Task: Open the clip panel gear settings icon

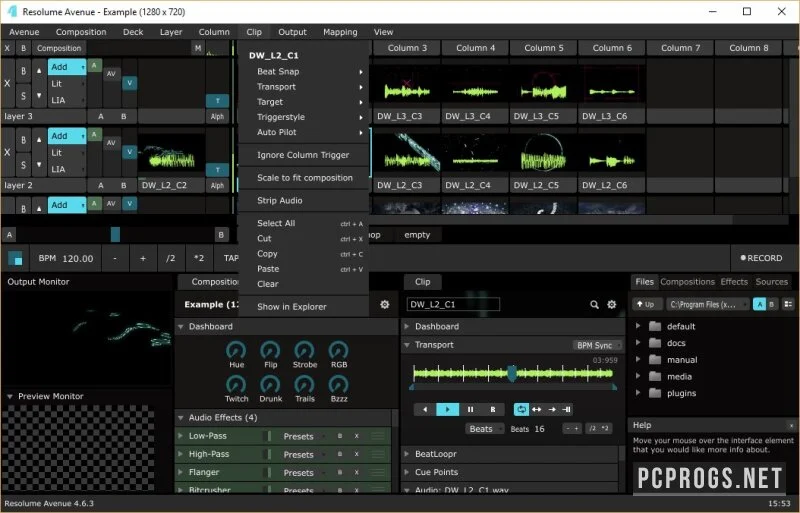Action: tap(611, 304)
